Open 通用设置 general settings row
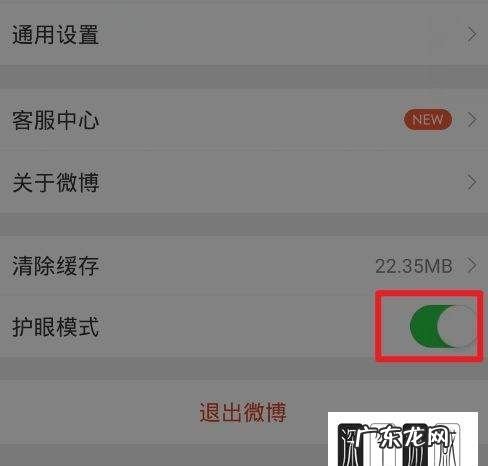Image resolution: width=488 pixels, height=466 pixels. tap(244, 35)
